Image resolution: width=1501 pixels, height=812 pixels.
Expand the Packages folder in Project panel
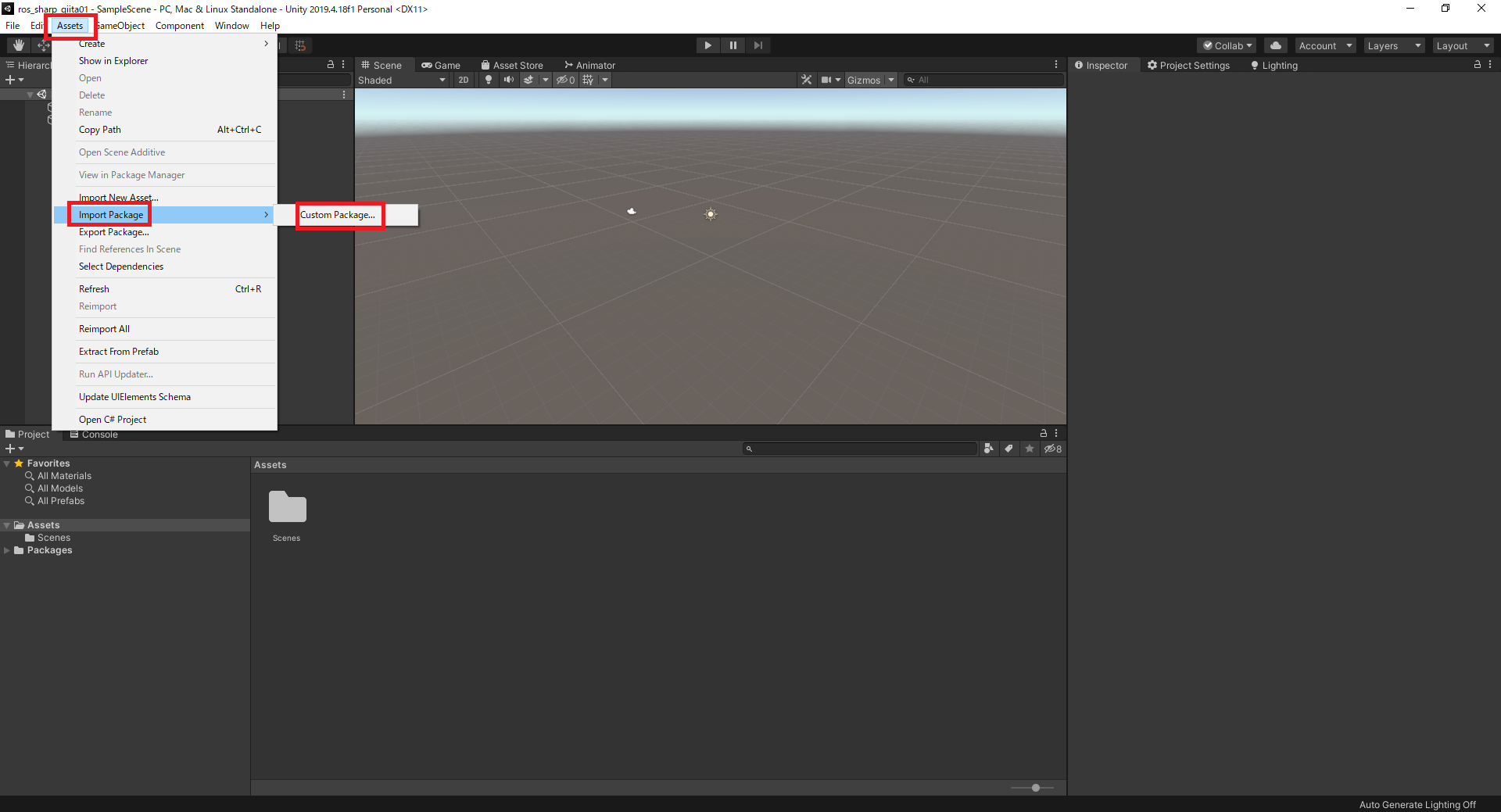click(x=8, y=550)
